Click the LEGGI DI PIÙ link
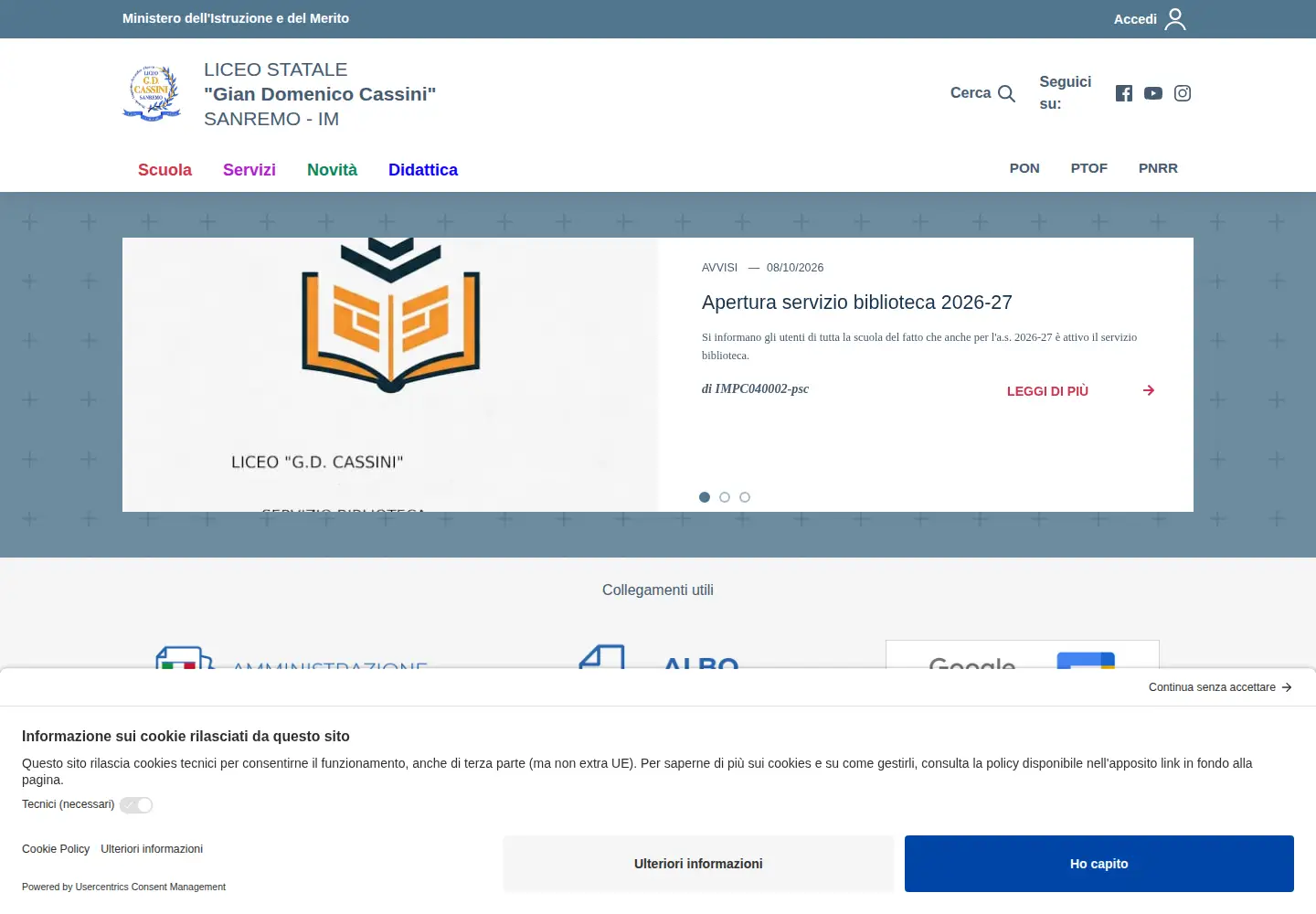Viewport: 1316px width, 914px height. pos(1047,391)
